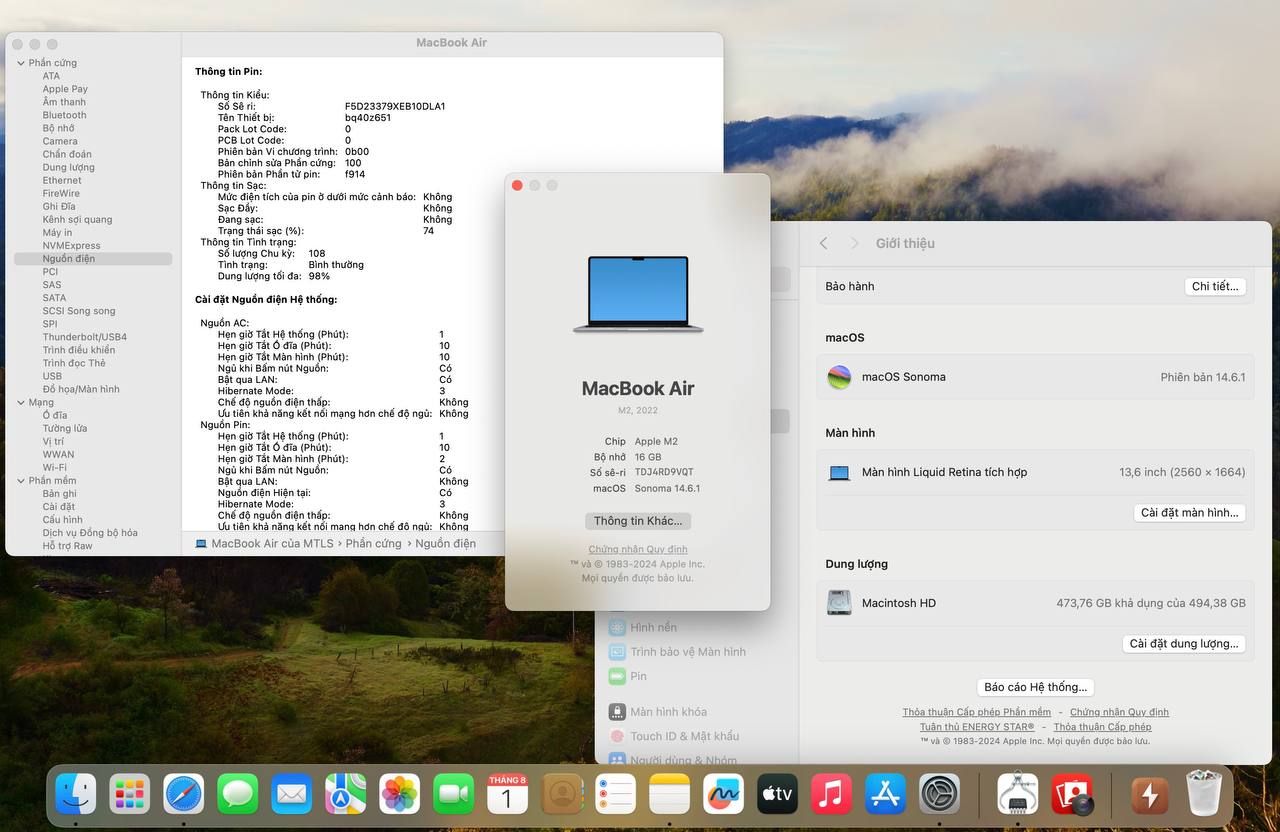Click the System Information chip icon in Dock
Screen dimensions: 1280x832
click(x=1018, y=794)
